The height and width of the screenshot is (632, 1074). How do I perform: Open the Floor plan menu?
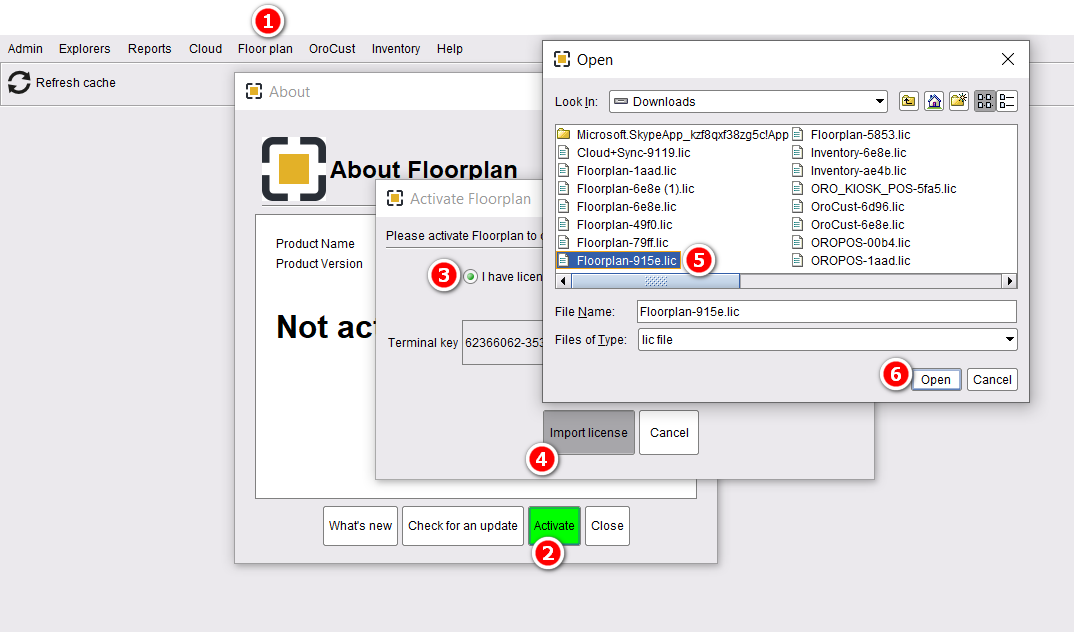point(265,49)
